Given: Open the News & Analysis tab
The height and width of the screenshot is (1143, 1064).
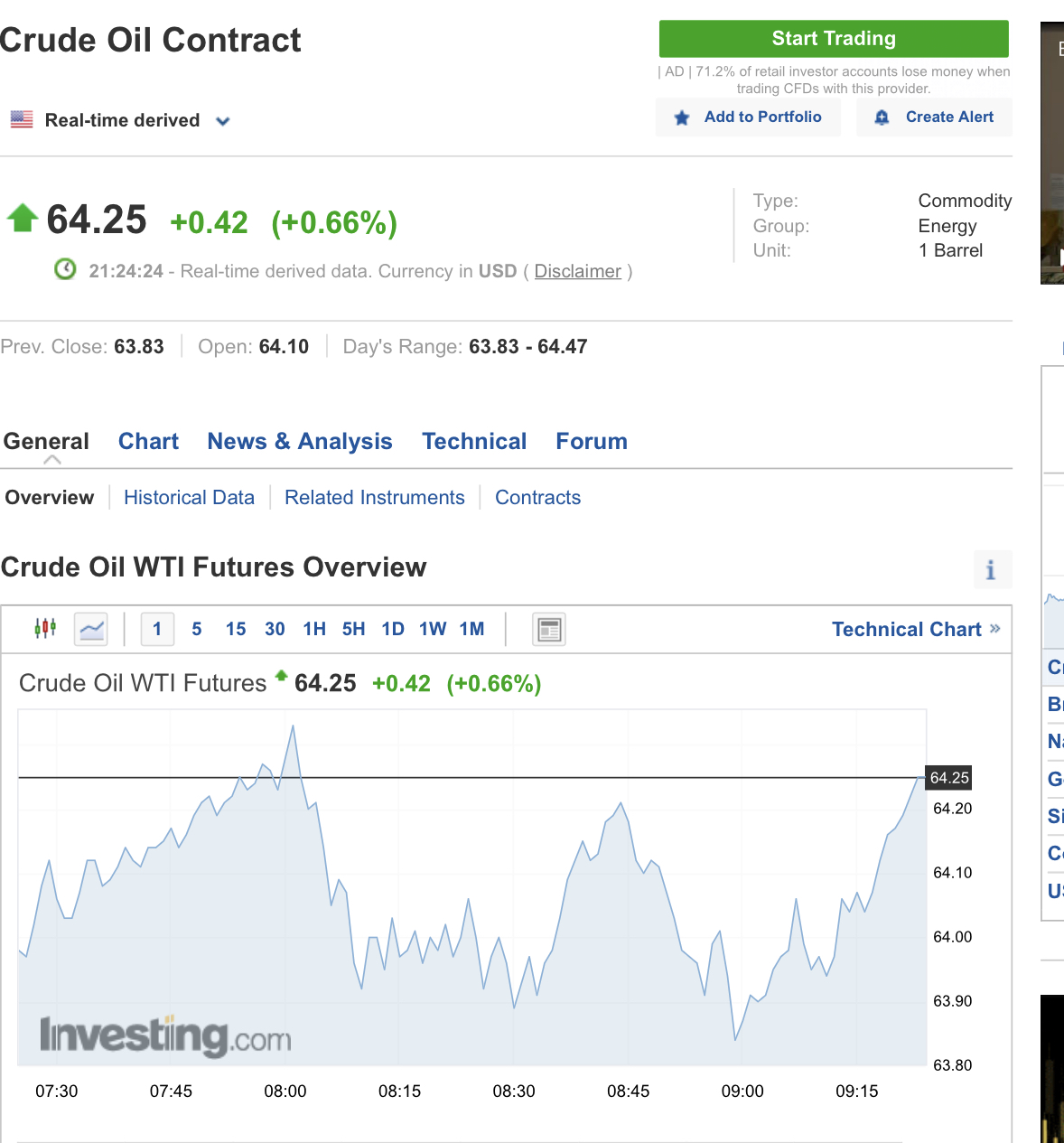Looking at the screenshot, I should coord(300,441).
